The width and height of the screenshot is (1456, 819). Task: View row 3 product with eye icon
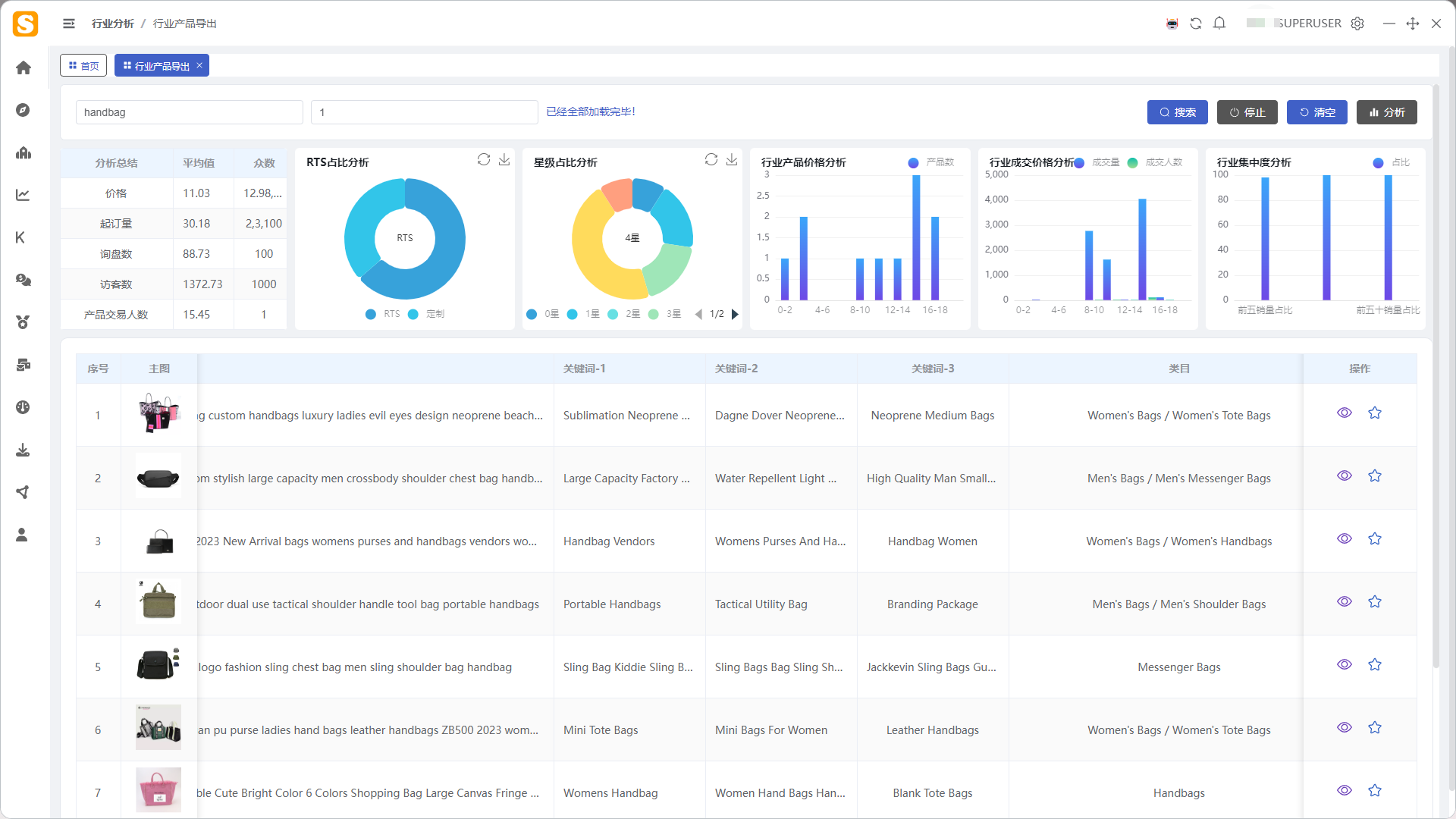[1345, 538]
